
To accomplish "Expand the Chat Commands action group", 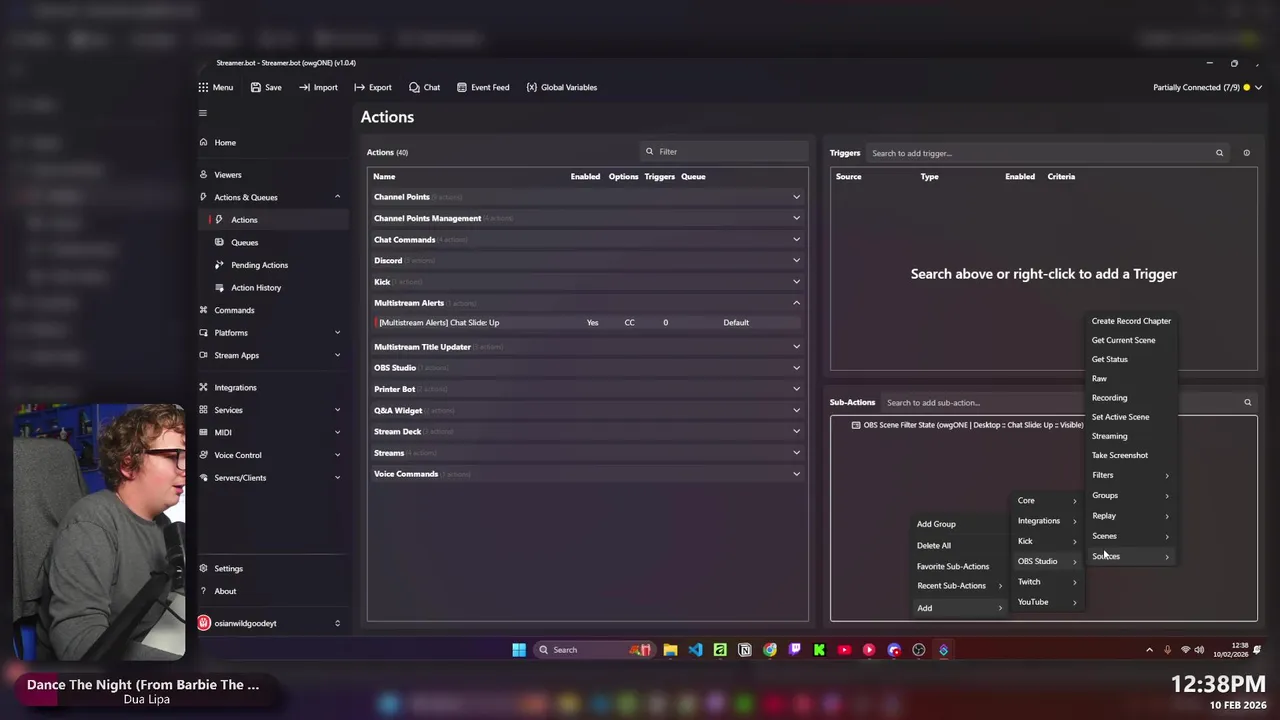I will 587,240.
